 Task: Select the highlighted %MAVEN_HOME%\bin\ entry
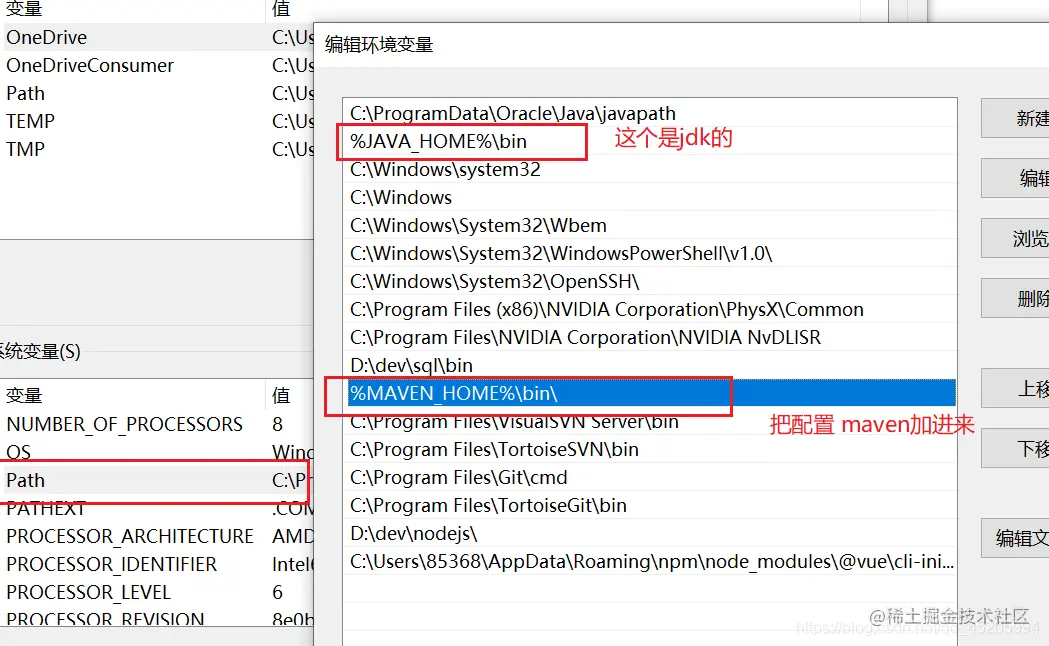click(650, 393)
